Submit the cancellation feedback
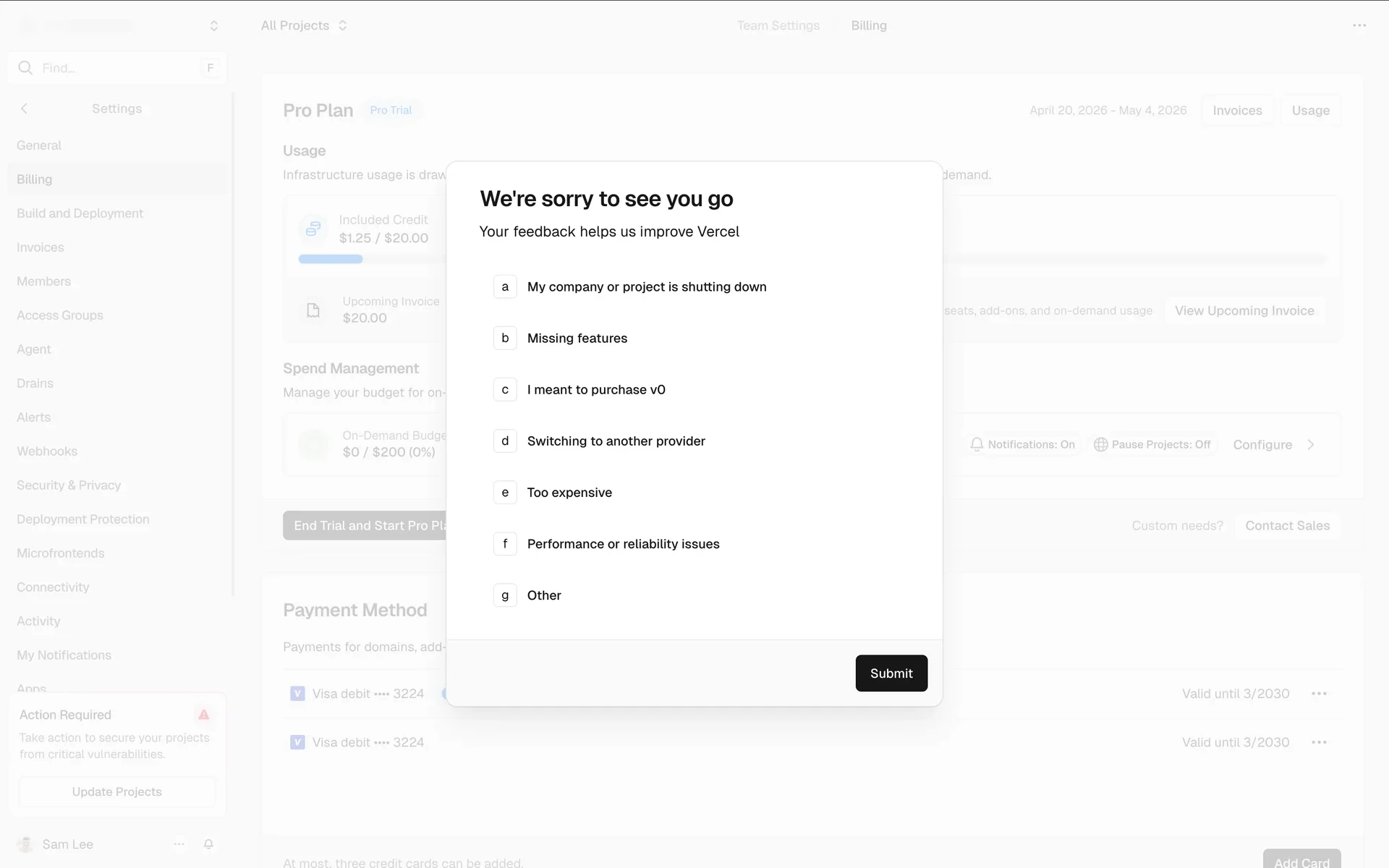 point(891,673)
